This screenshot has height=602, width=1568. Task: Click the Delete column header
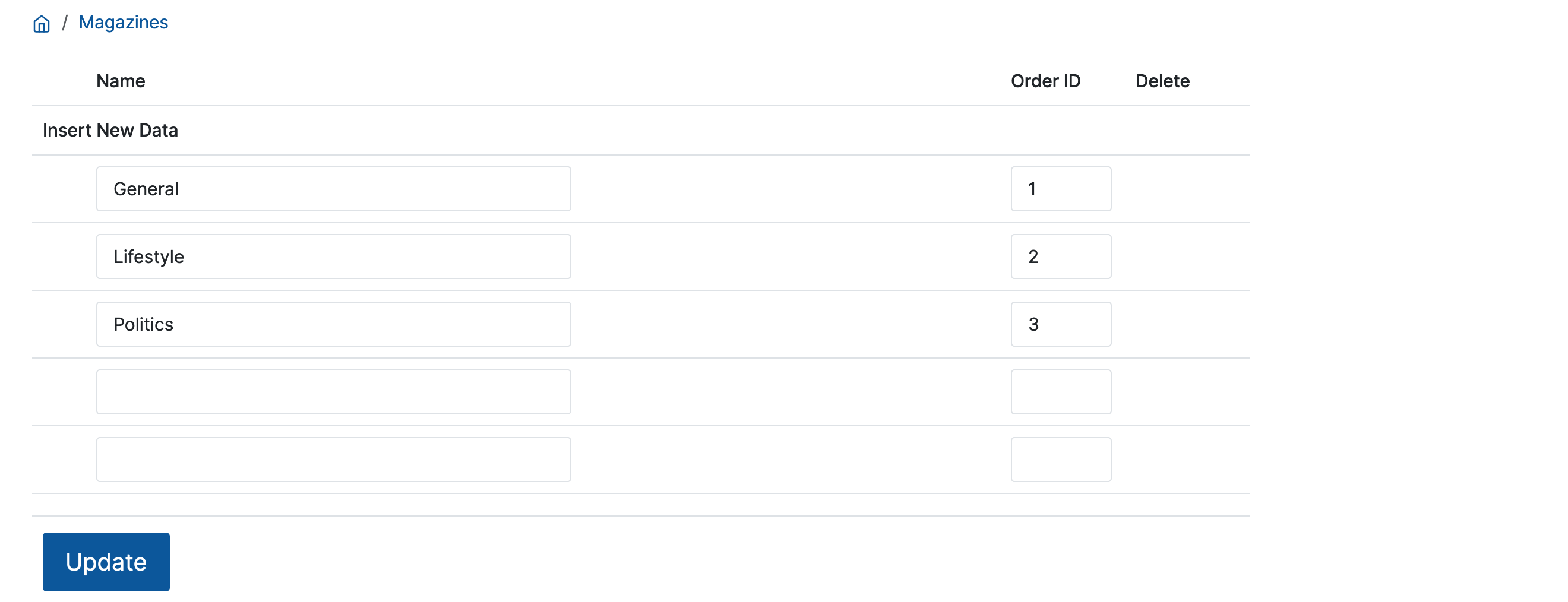coord(1162,81)
